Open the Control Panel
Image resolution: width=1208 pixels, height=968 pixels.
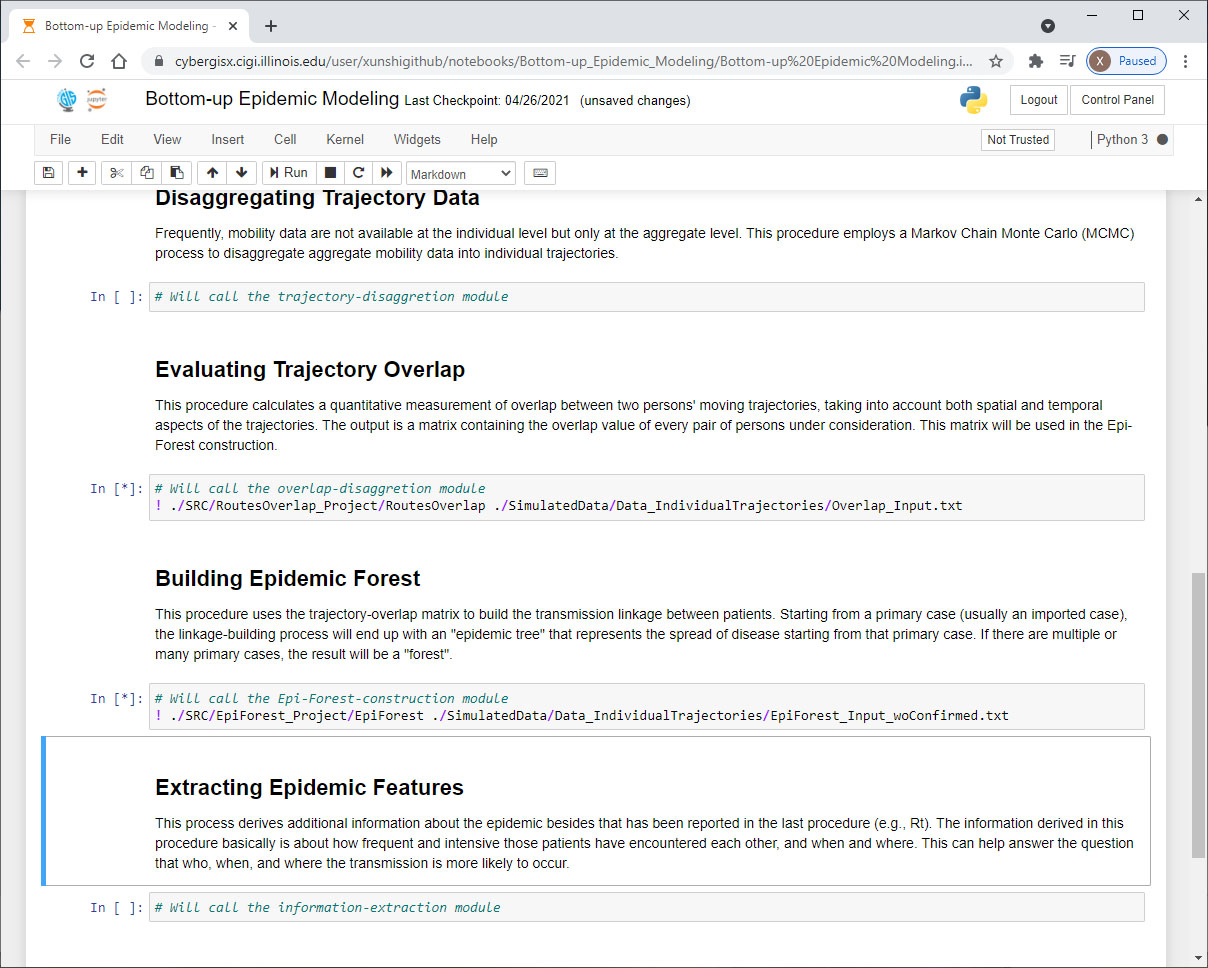(1117, 100)
